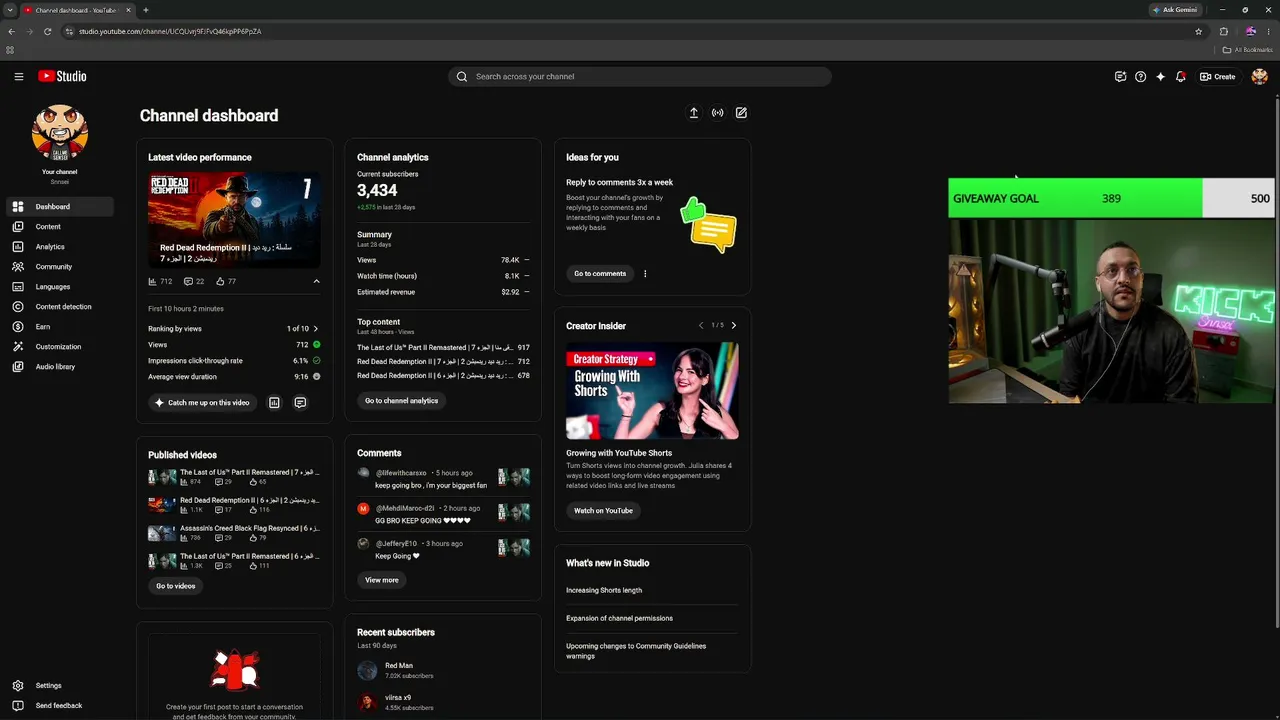This screenshot has height=720, width=1280.
Task: Open Upcoming changes to Community Guidelines warnings
Action: pyautogui.click(x=636, y=651)
